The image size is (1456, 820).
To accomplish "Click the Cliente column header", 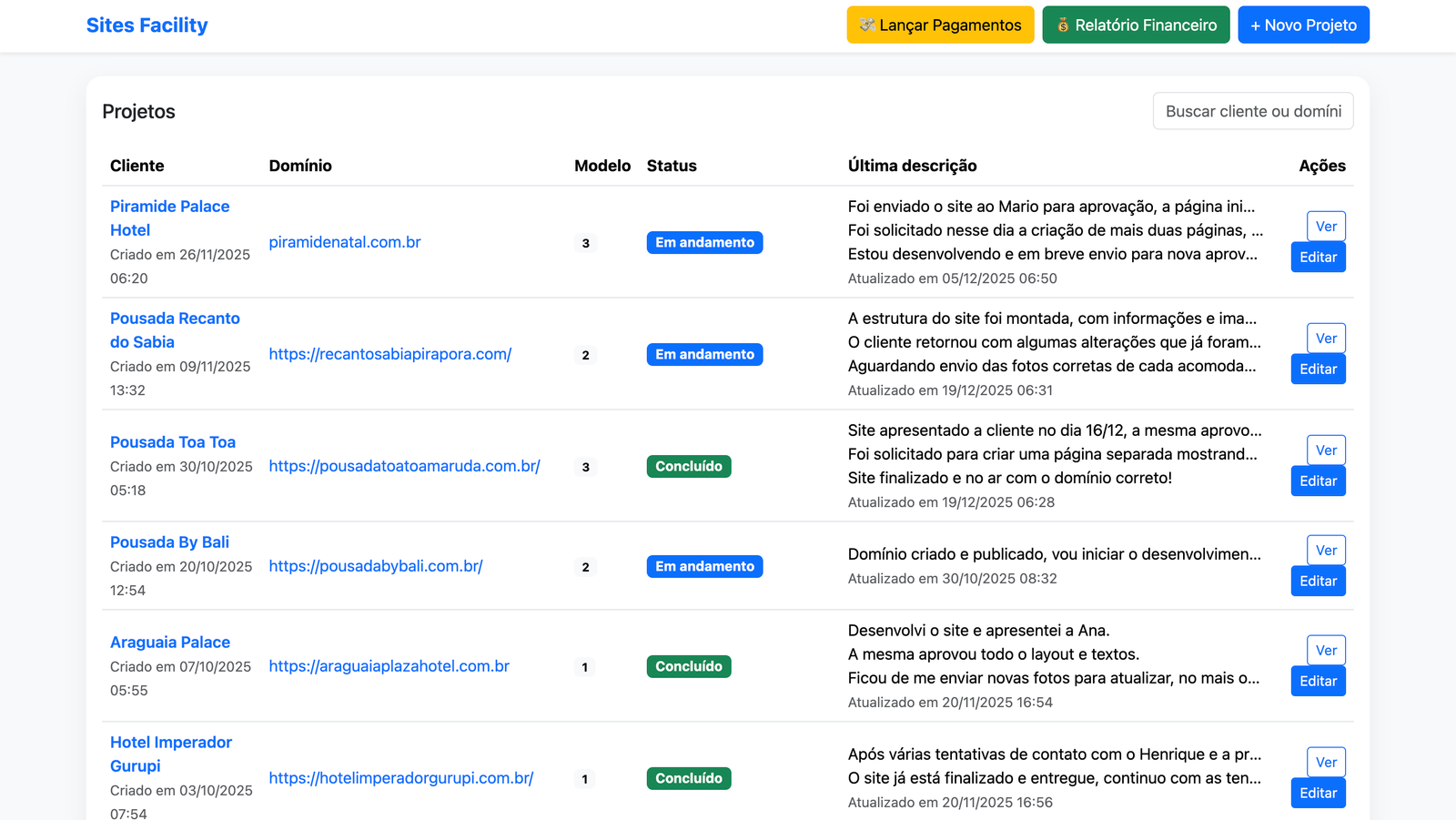I will tap(136, 166).
